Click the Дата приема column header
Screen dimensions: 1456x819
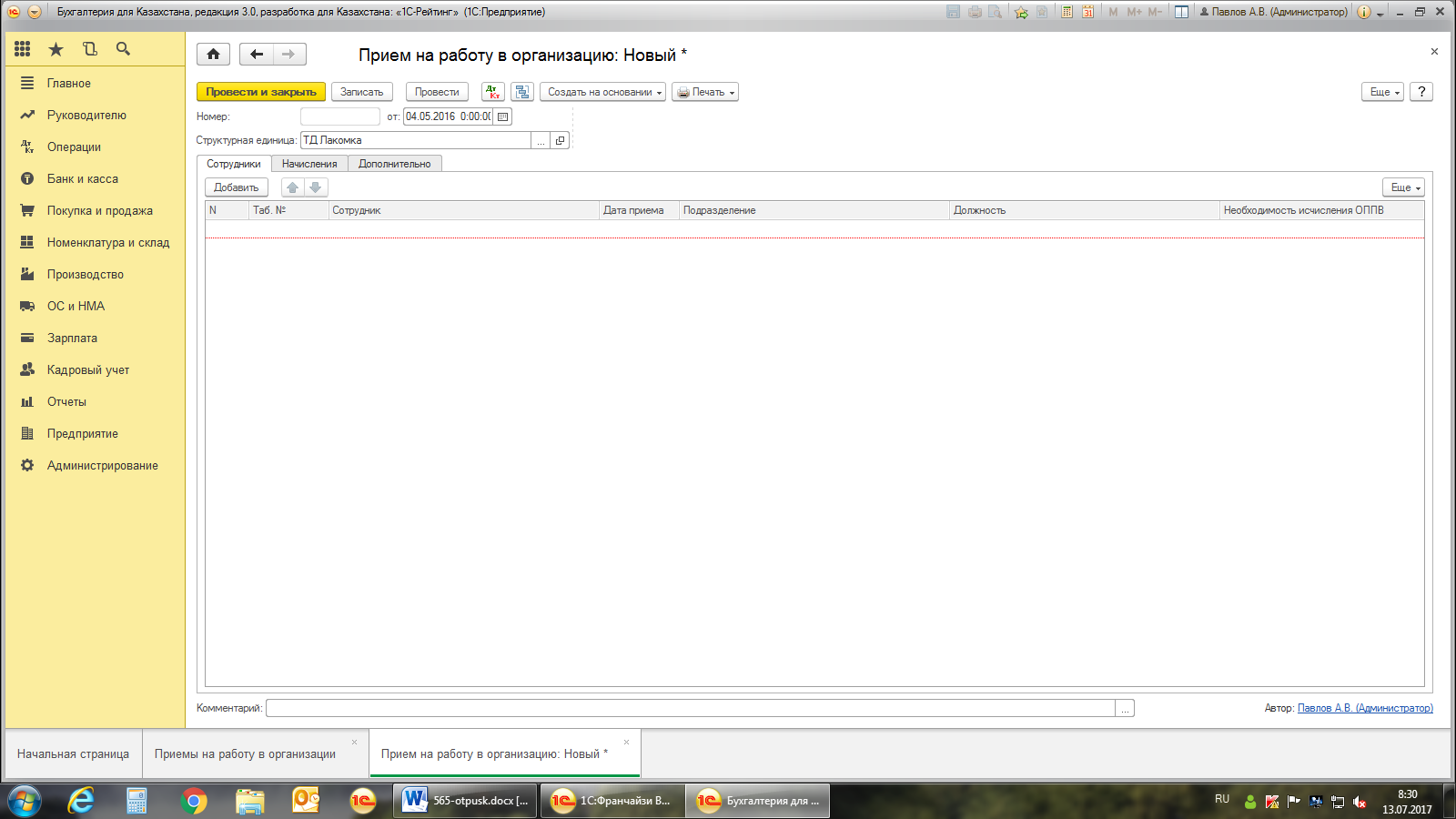click(x=639, y=210)
